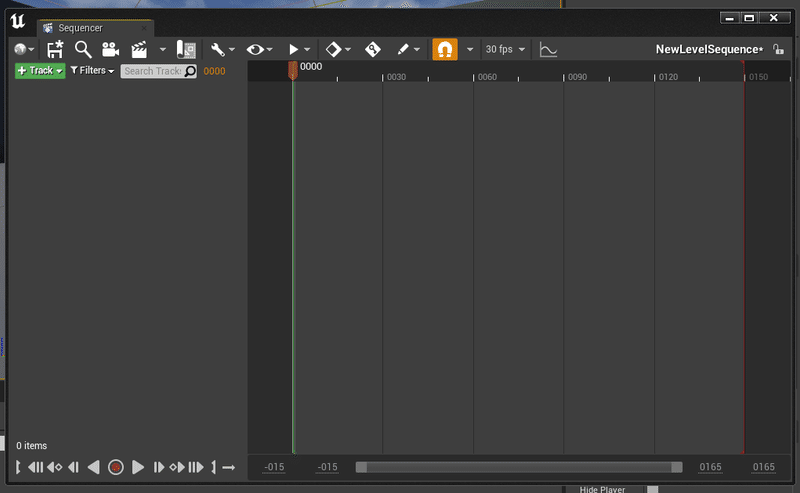Image resolution: width=800 pixels, height=493 pixels.
Task: Click the Unreal Engine logo icon
Action: point(17,21)
